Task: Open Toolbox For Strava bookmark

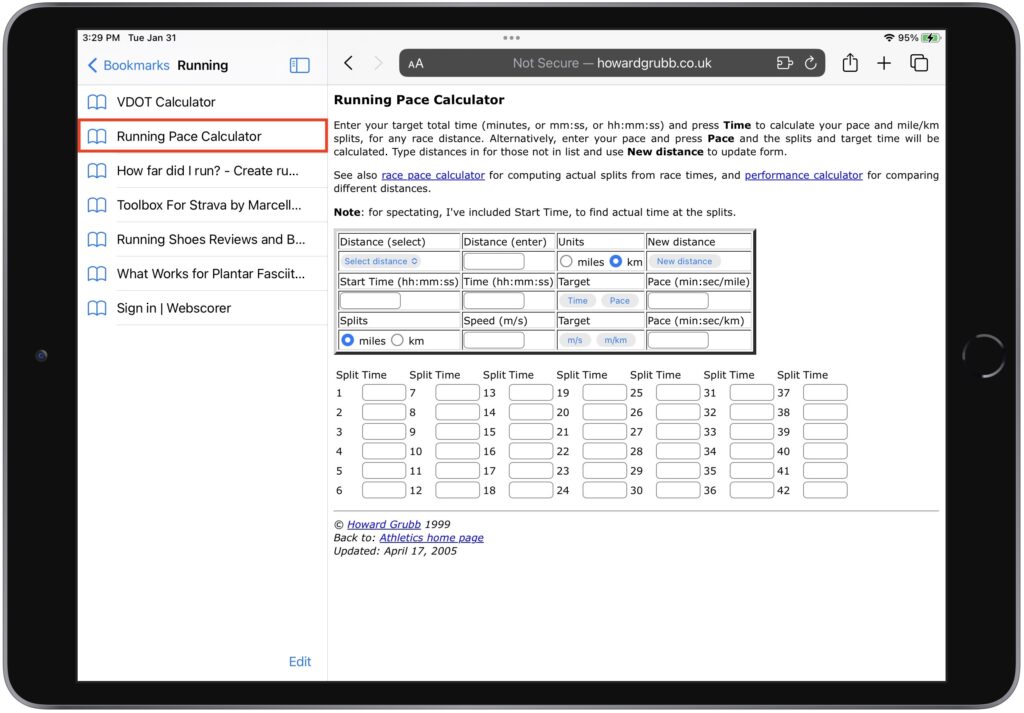Action: [202, 205]
